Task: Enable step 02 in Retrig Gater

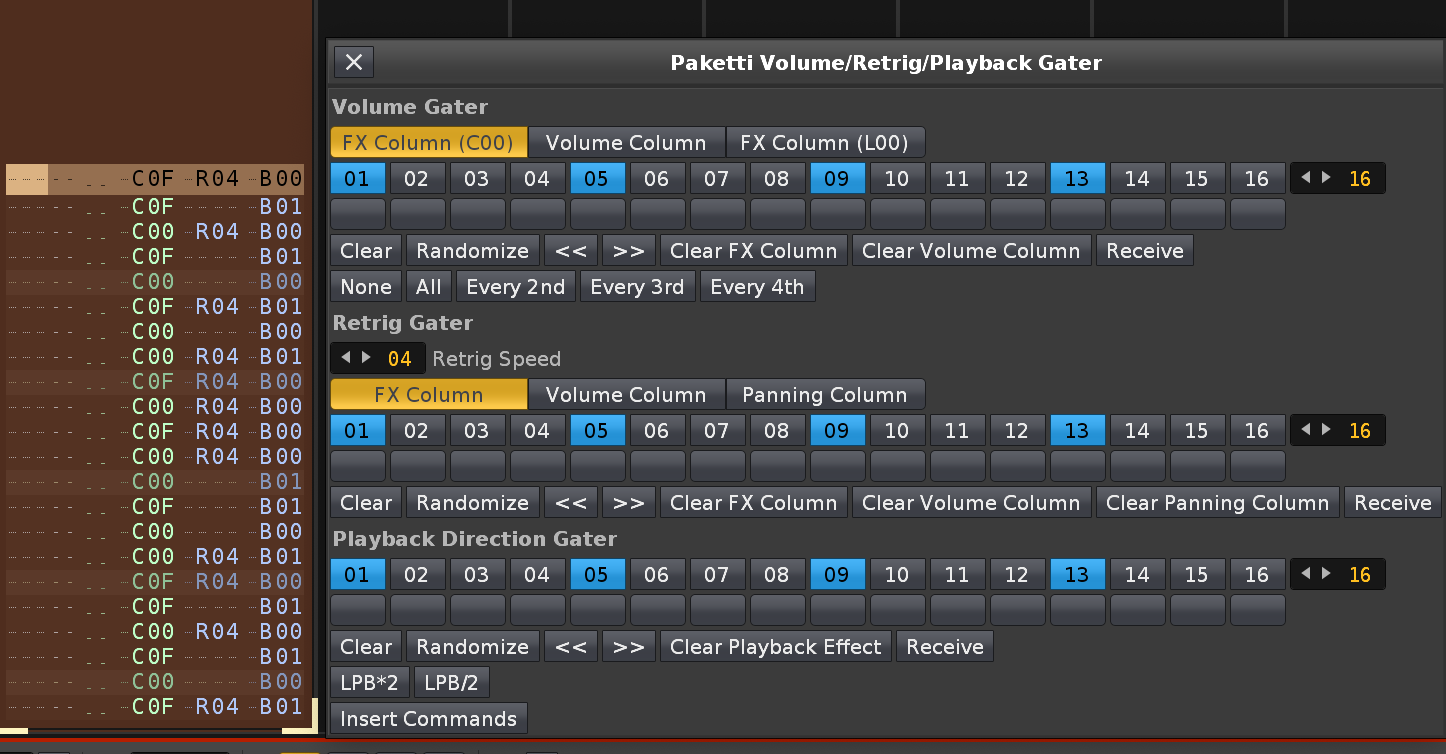Action: (x=417, y=431)
